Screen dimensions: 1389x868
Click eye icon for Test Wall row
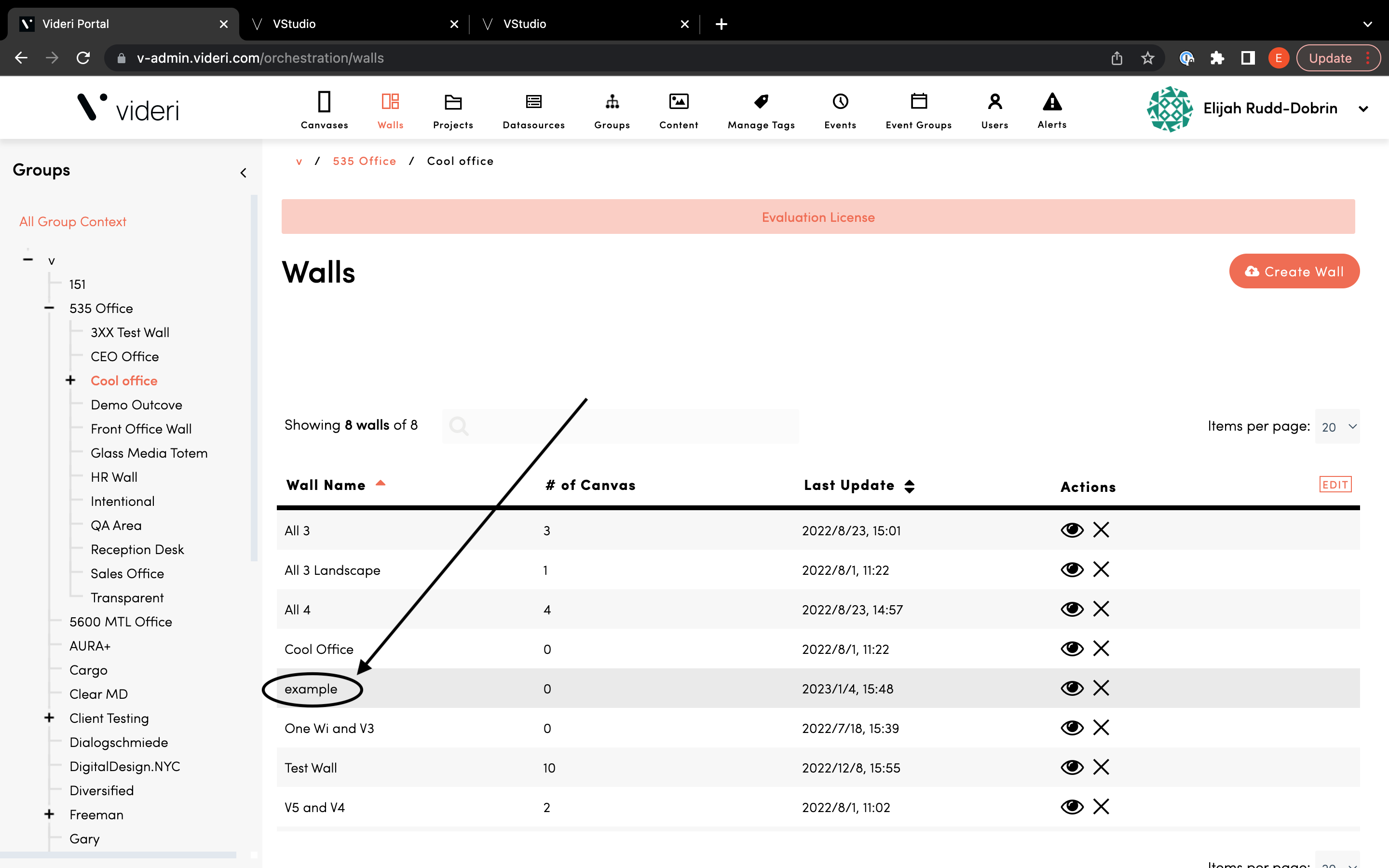[1072, 767]
